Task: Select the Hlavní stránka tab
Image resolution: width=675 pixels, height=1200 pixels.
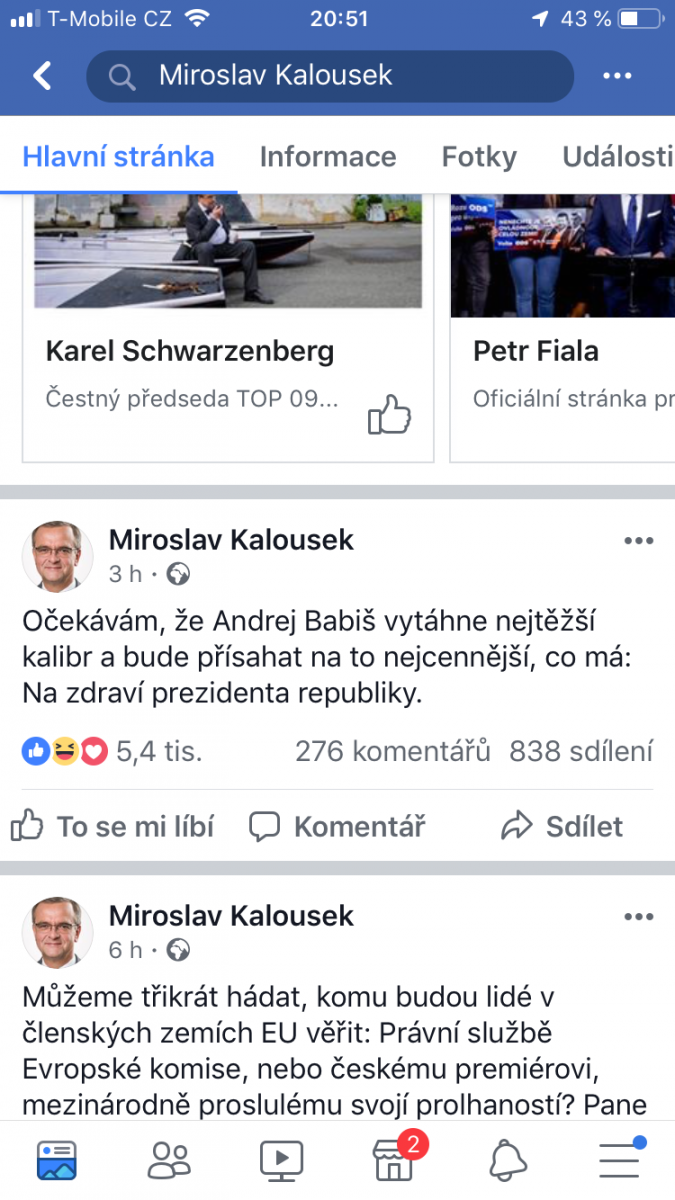Action: tap(118, 157)
